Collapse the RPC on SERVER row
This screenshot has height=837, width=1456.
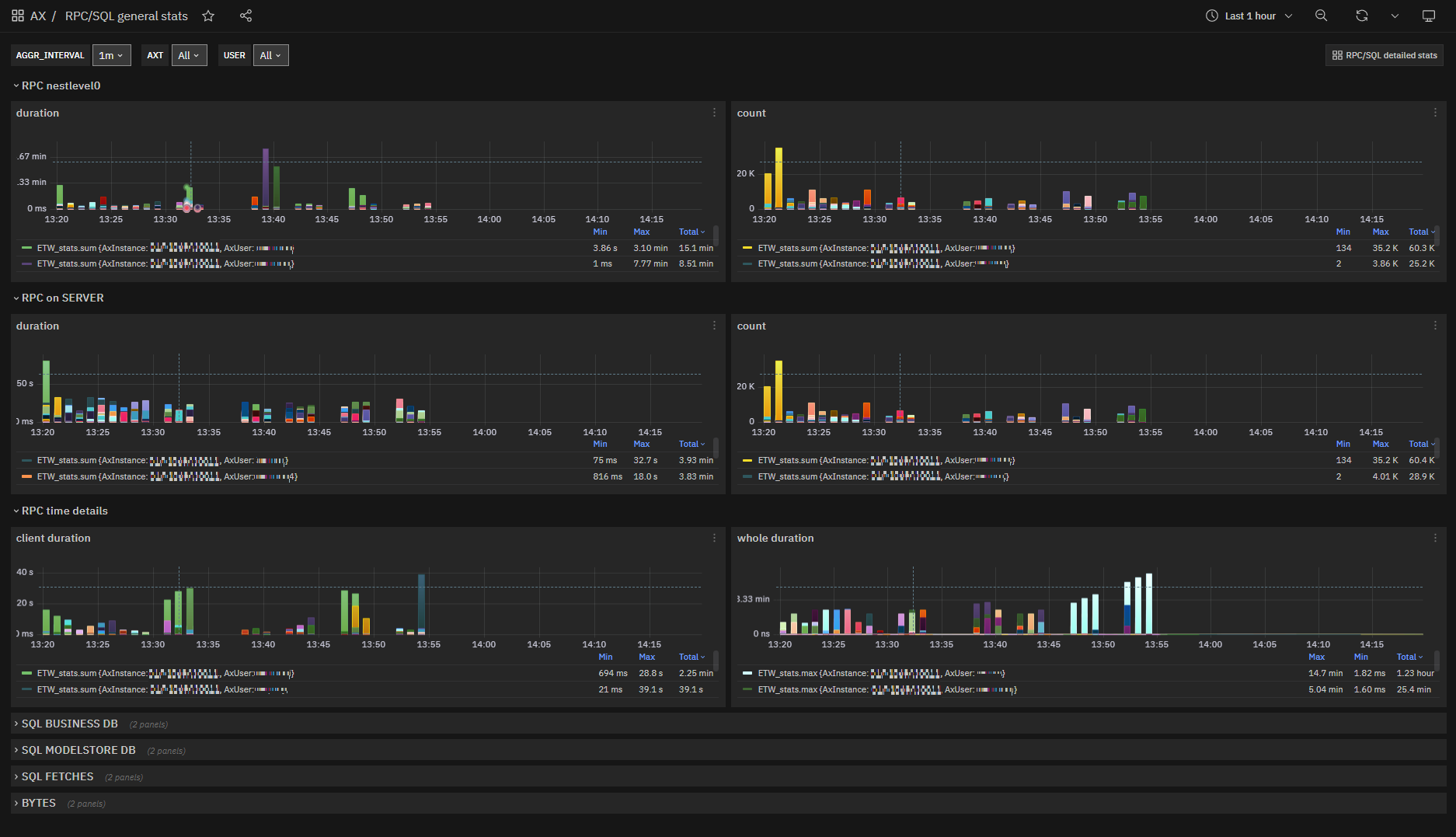59,298
